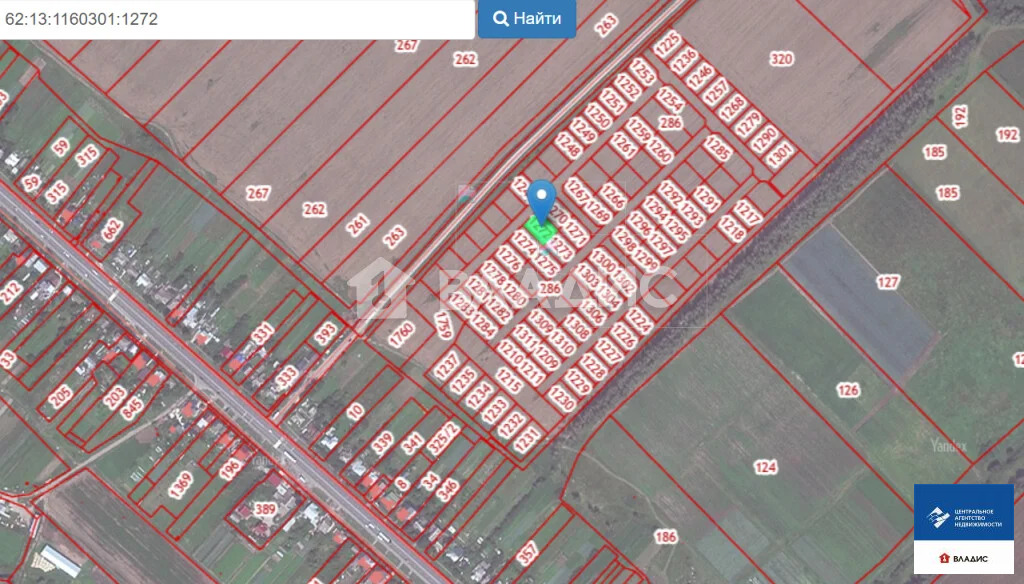Select parcel labeled 124

tap(765, 467)
